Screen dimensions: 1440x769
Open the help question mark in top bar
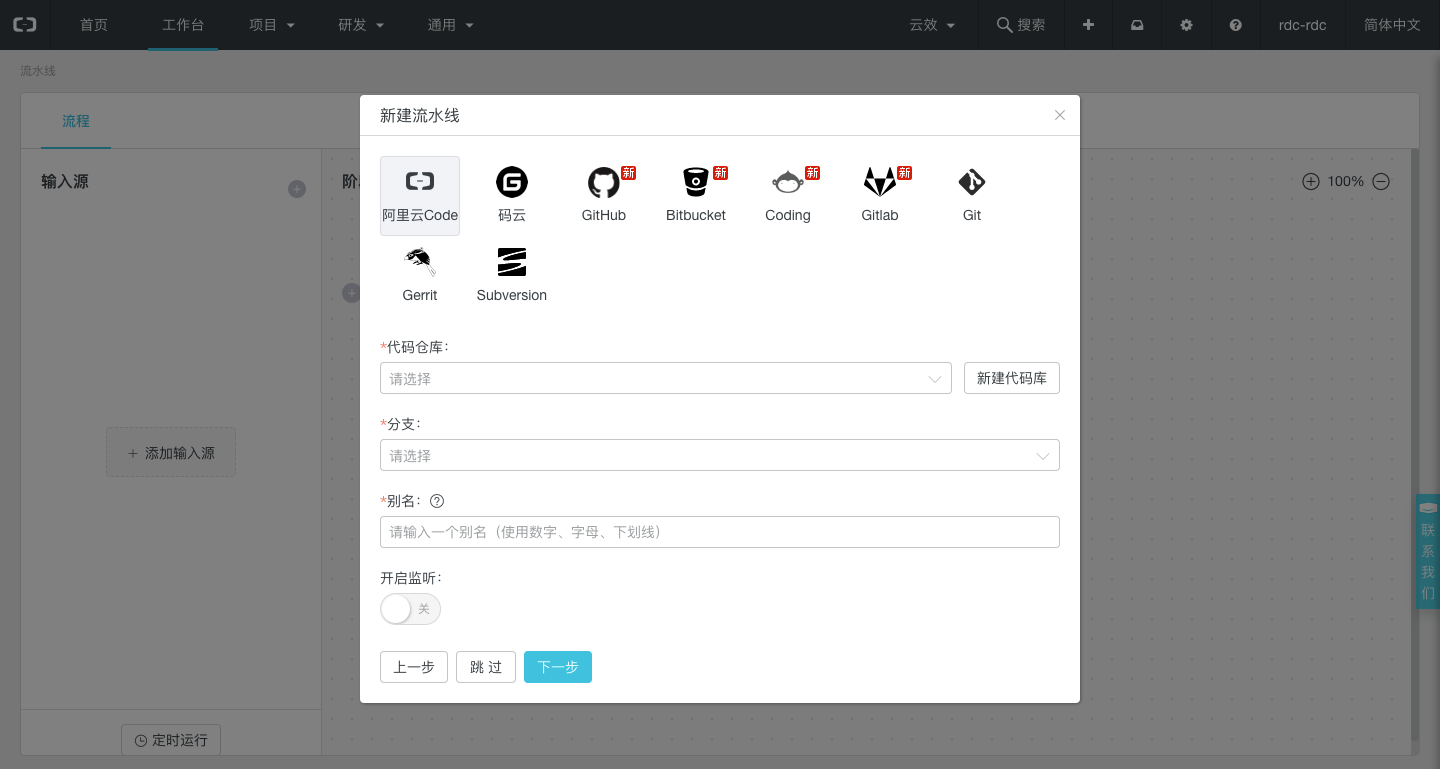pyautogui.click(x=1236, y=25)
